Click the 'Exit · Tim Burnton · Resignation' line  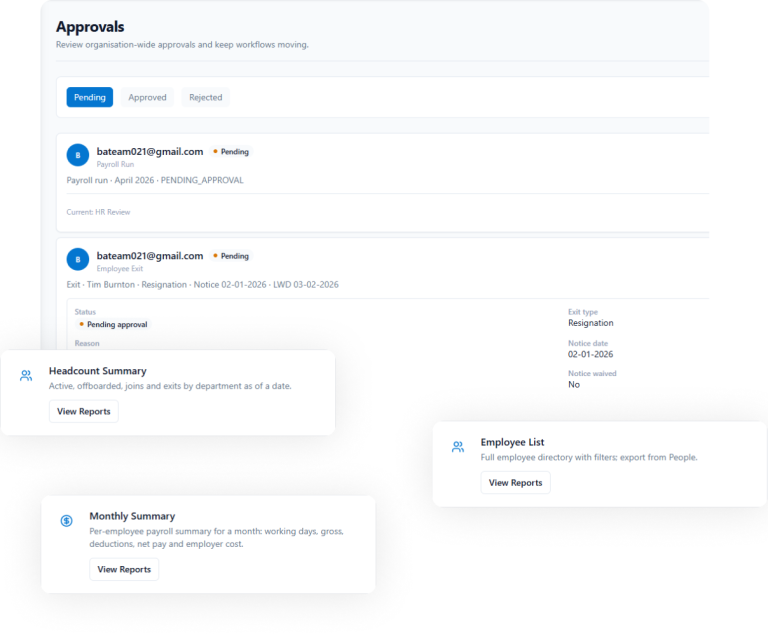click(202, 285)
